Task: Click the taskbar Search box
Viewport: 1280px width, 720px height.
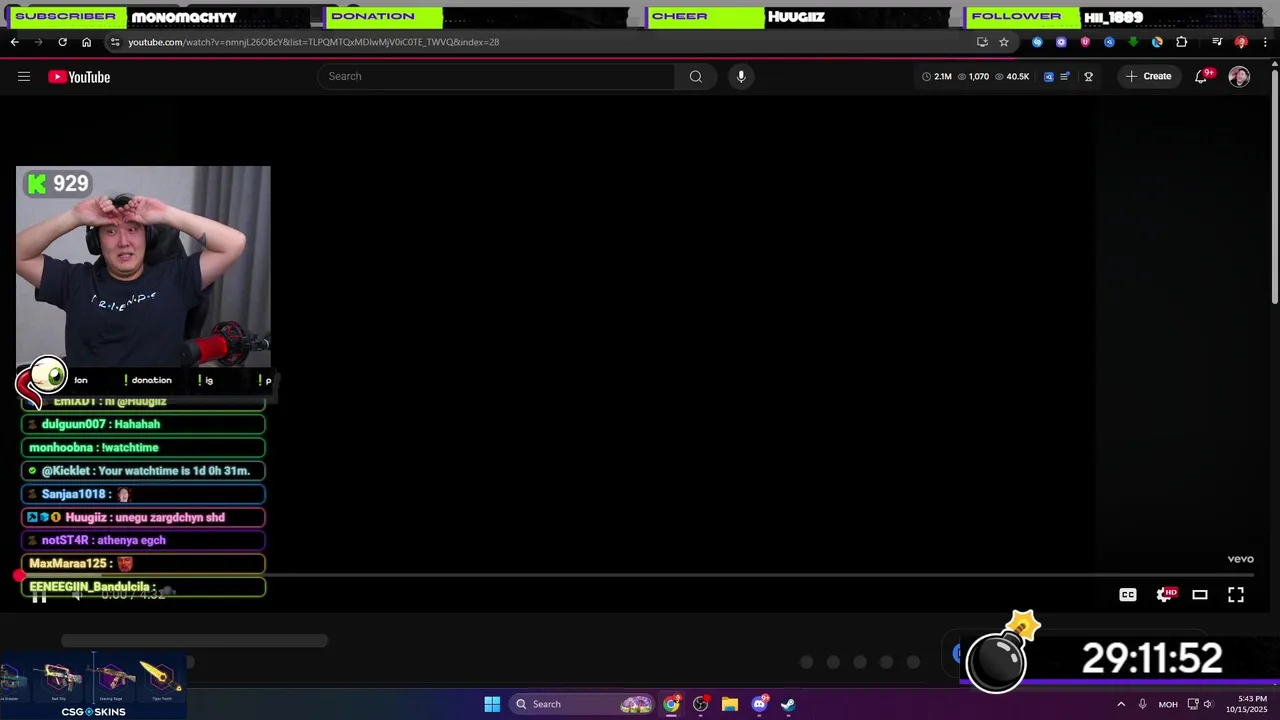Action: [582, 704]
